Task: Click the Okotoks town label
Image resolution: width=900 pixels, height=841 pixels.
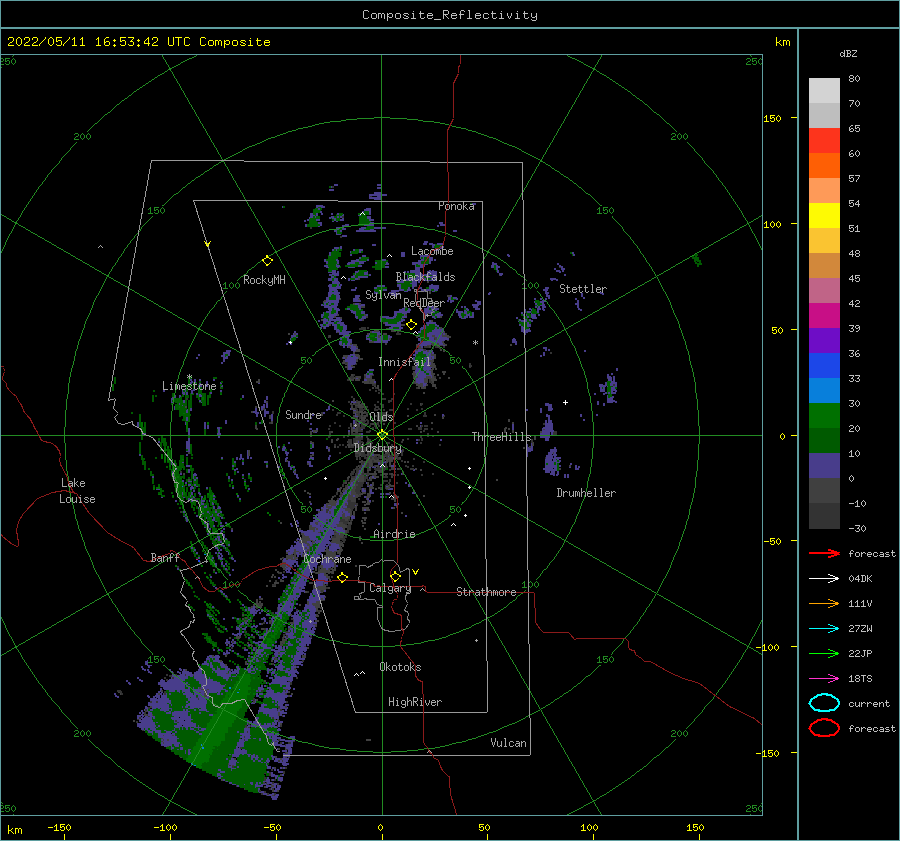Action: coord(400,667)
